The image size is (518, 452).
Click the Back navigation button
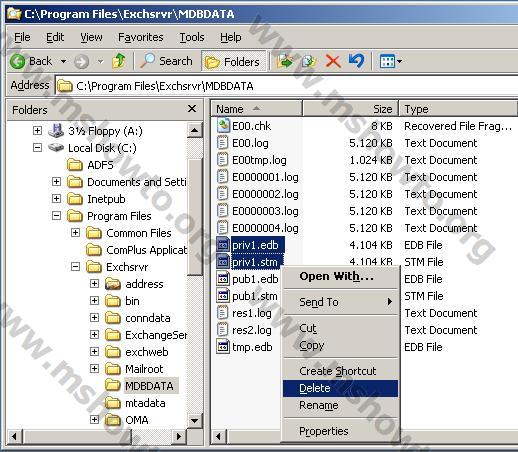31,61
